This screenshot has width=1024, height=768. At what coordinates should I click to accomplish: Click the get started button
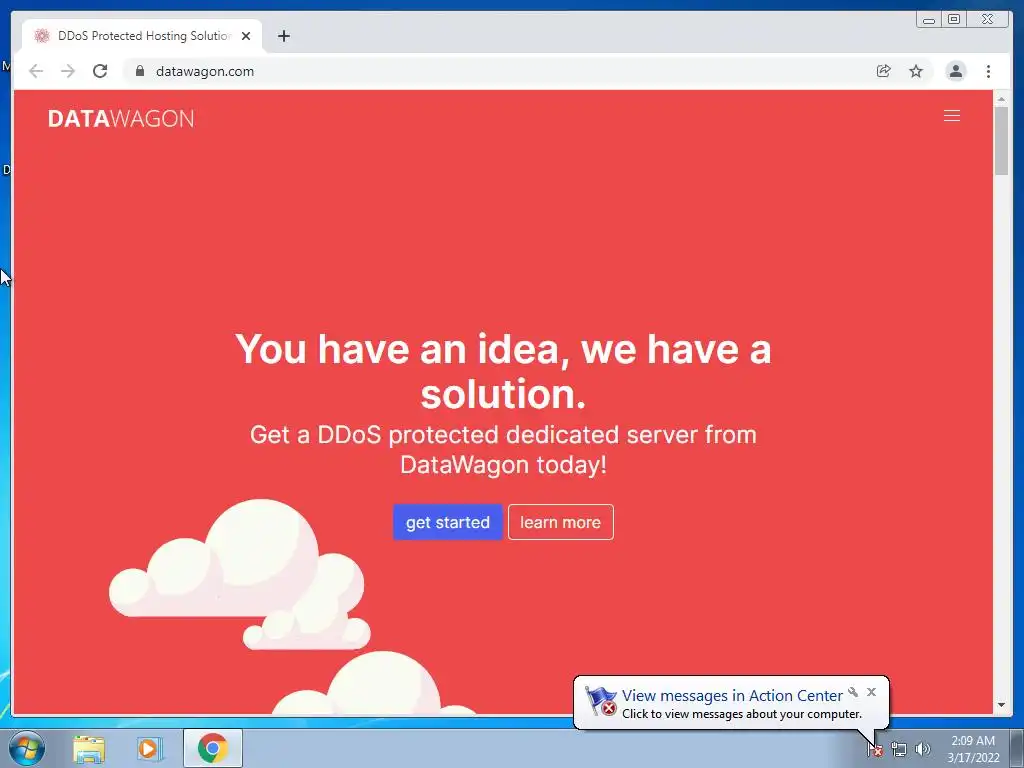[x=447, y=522]
